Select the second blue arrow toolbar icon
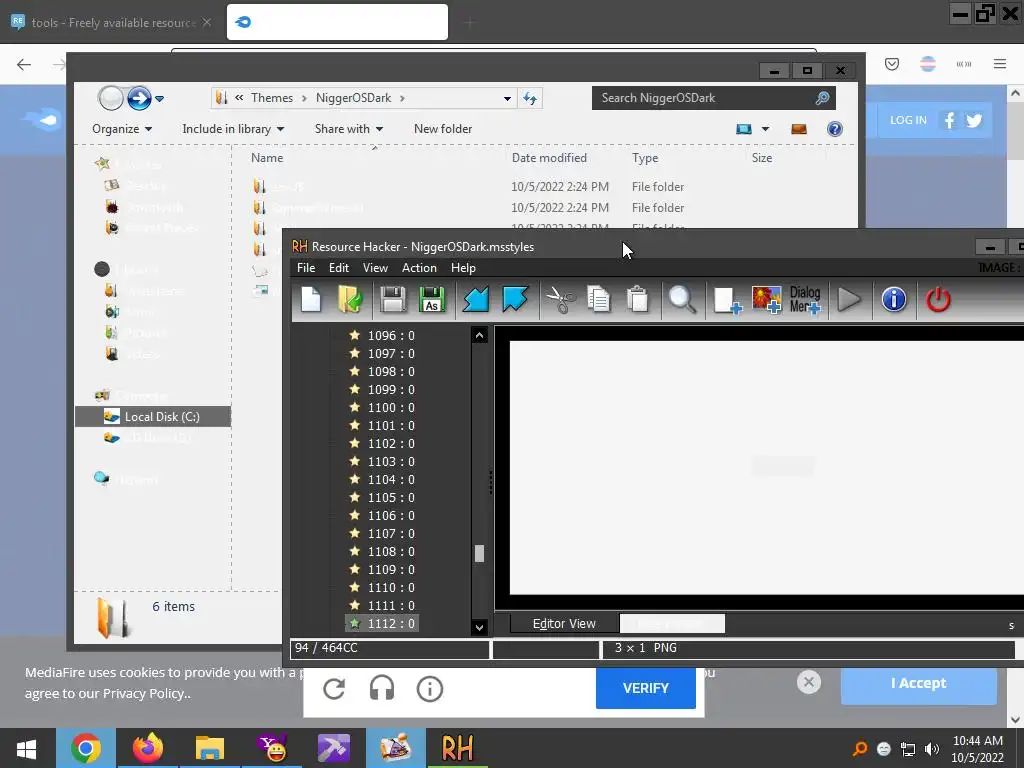Screen dimensions: 1024x768 click(515, 300)
